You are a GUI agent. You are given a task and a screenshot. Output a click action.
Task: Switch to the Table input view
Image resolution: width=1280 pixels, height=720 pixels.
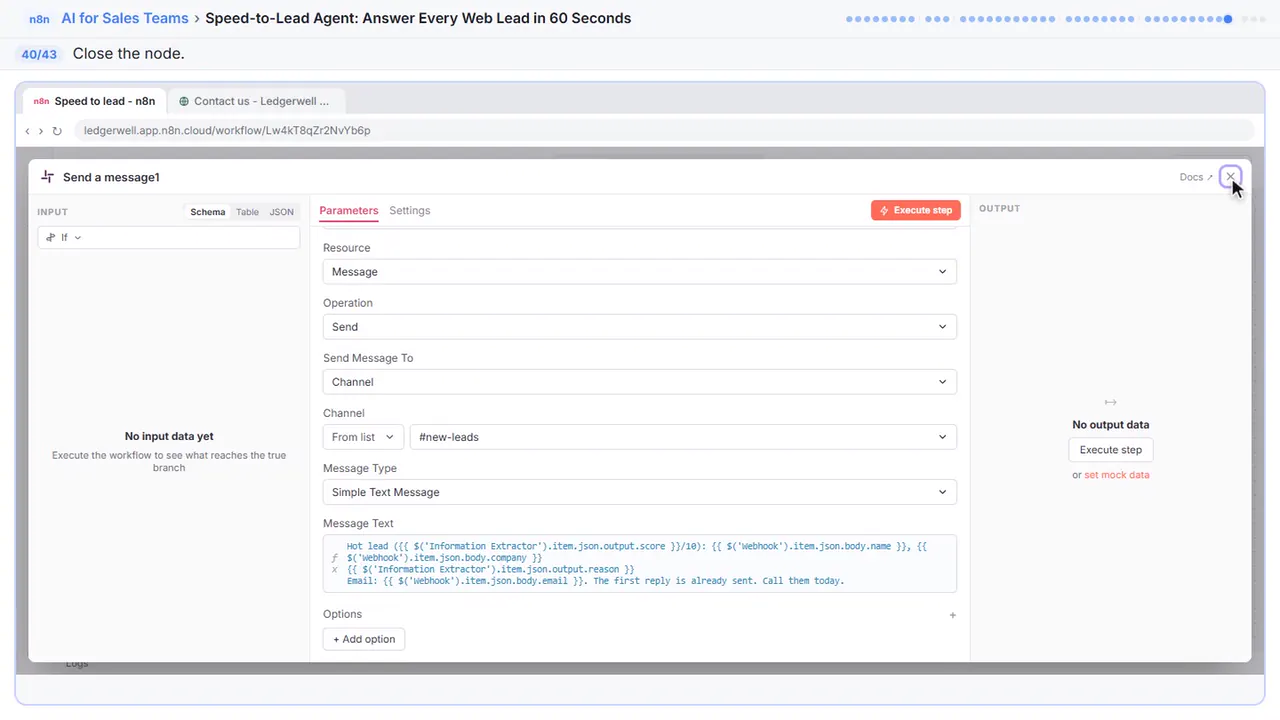[x=247, y=212]
